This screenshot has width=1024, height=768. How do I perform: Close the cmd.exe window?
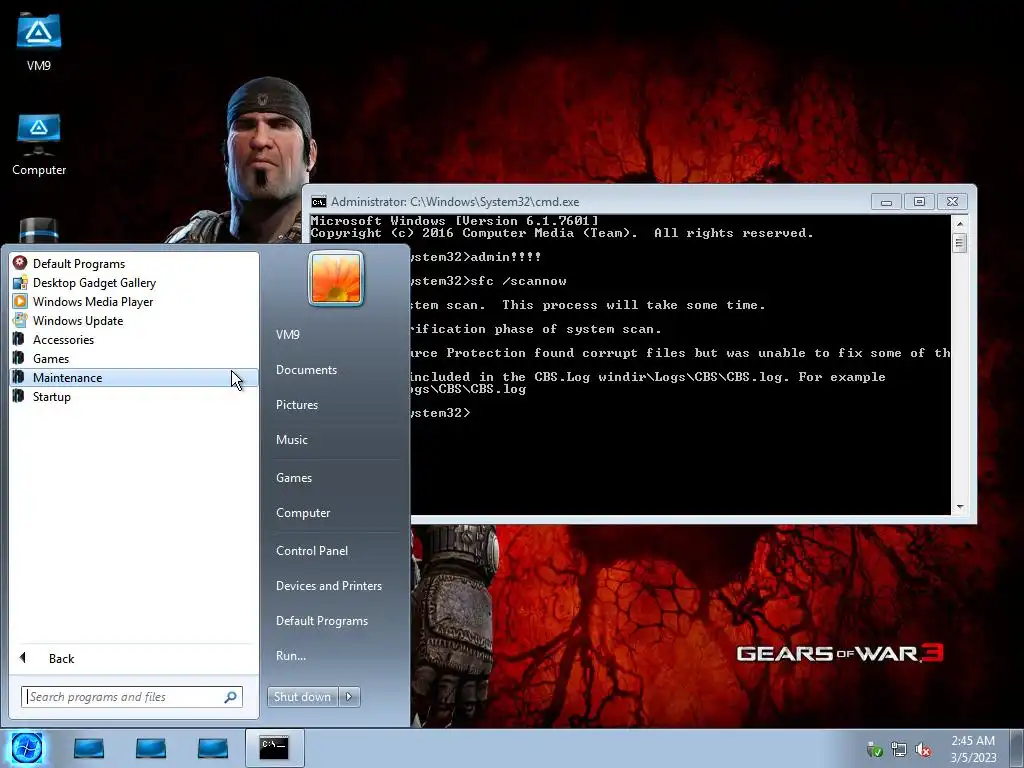pyautogui.click(x=952, y=202)
